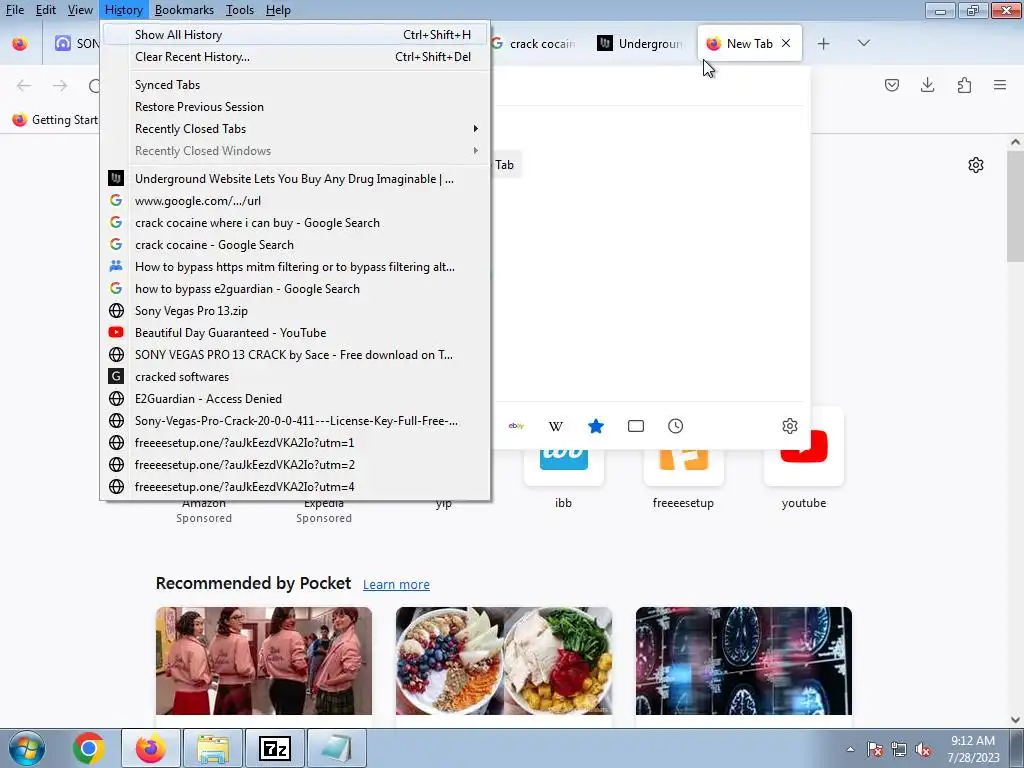The height and width of the screenshot is (768, 1024).
Task: Open Underground Website history entry
Action: tap(295, 179)
